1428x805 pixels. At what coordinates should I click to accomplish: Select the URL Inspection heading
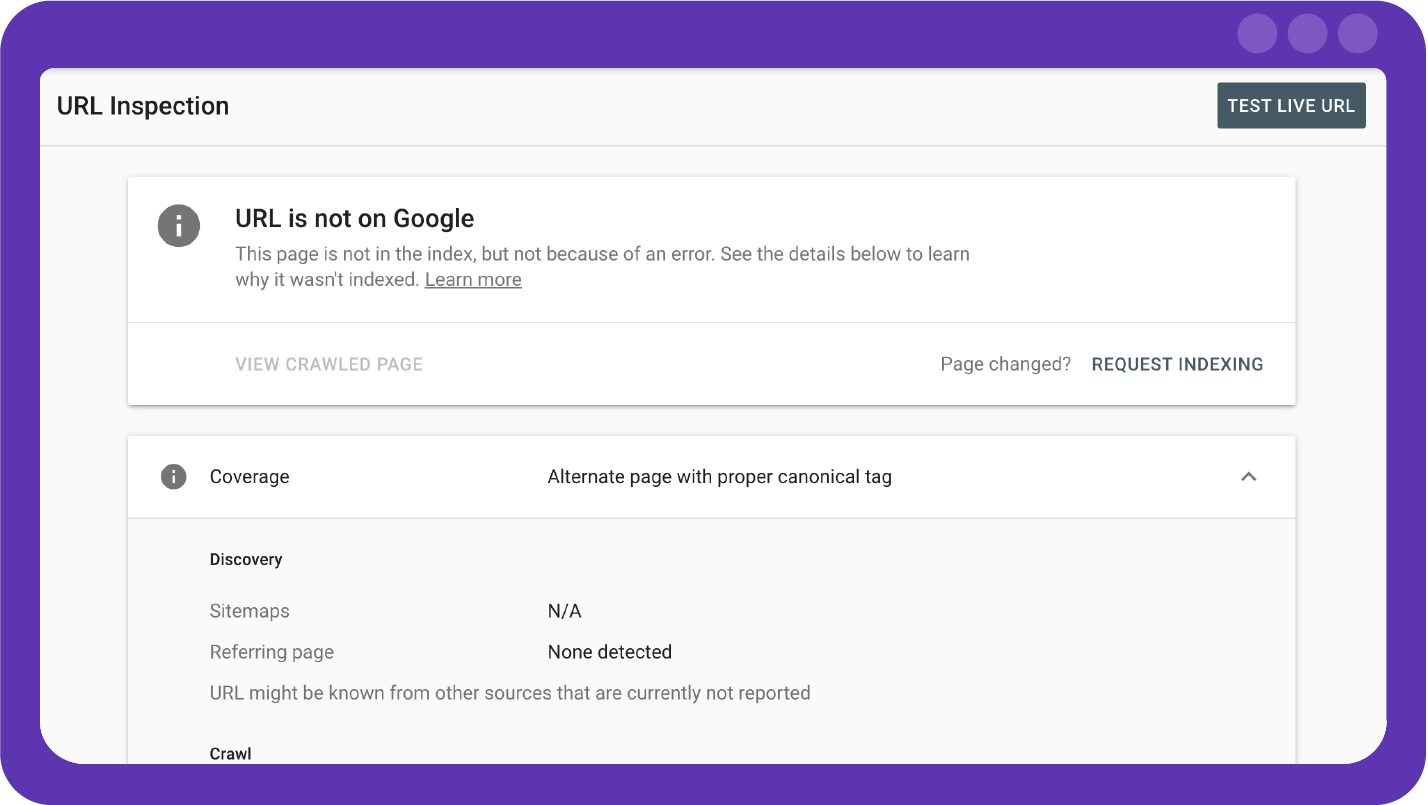(x=143, y=106)
